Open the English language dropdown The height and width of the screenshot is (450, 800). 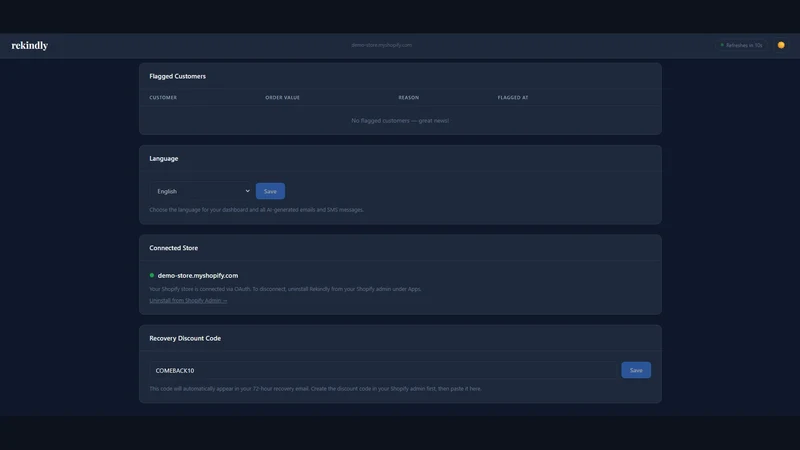pyautogui.click(x=202, y=191)
